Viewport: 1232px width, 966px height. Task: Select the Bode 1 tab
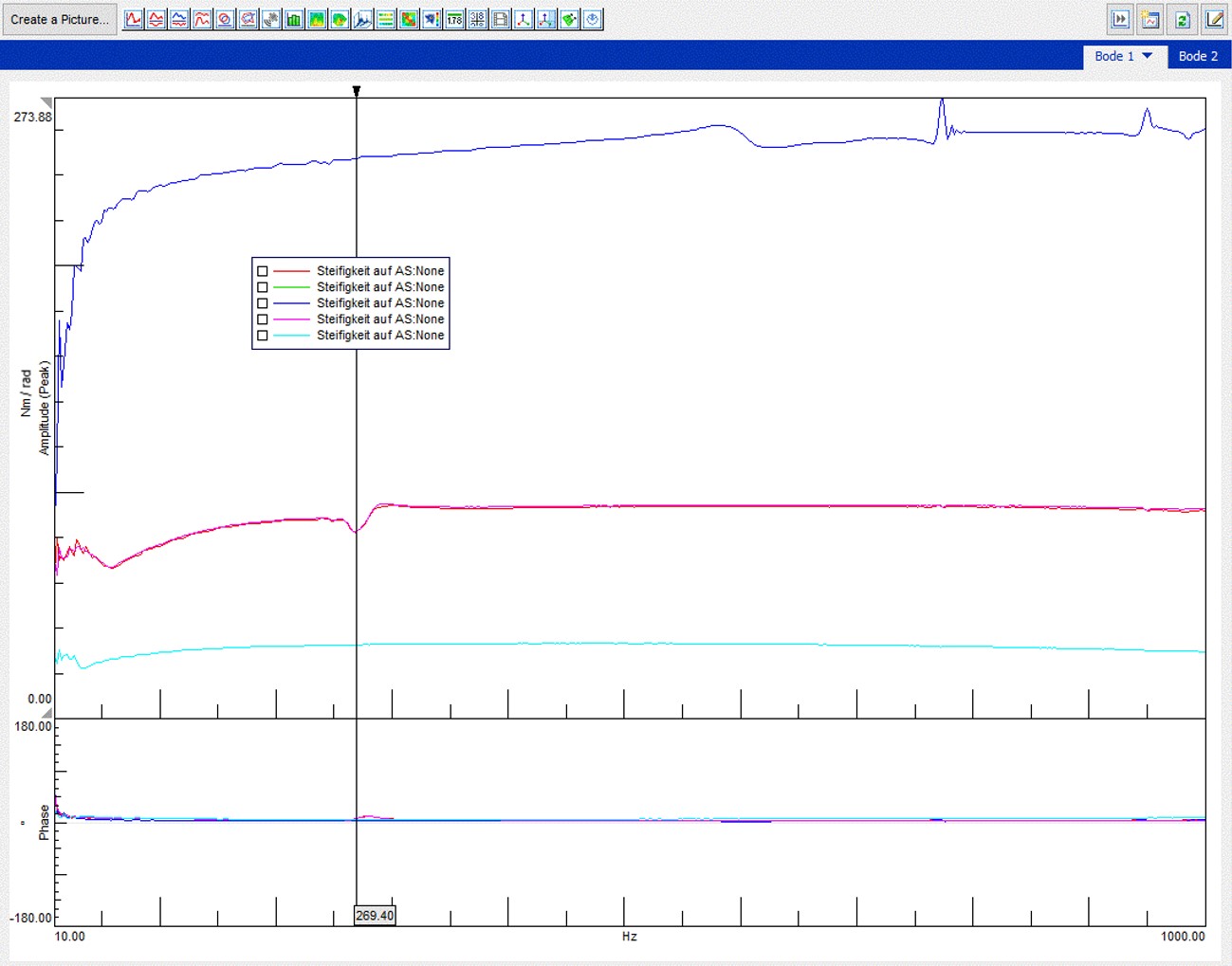point(1113,56)
